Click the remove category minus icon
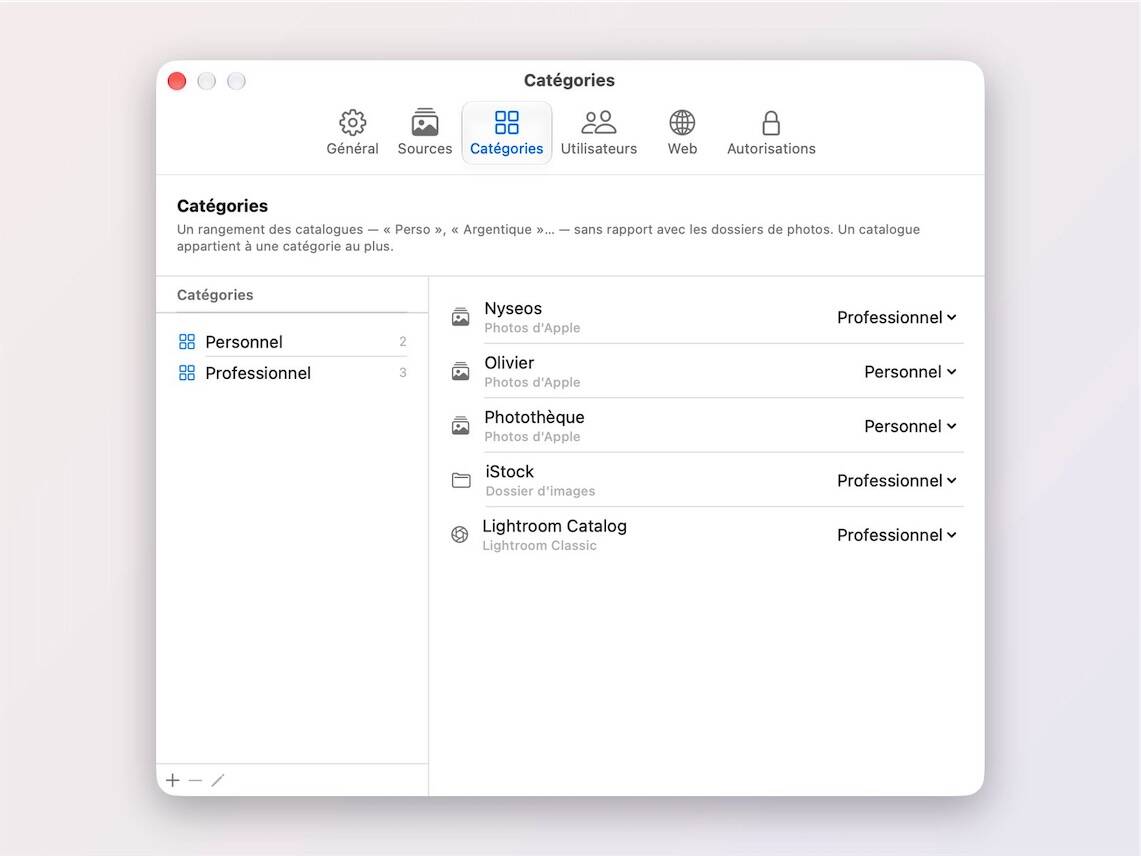This screenshot has width=1141, height=856. 195,780
